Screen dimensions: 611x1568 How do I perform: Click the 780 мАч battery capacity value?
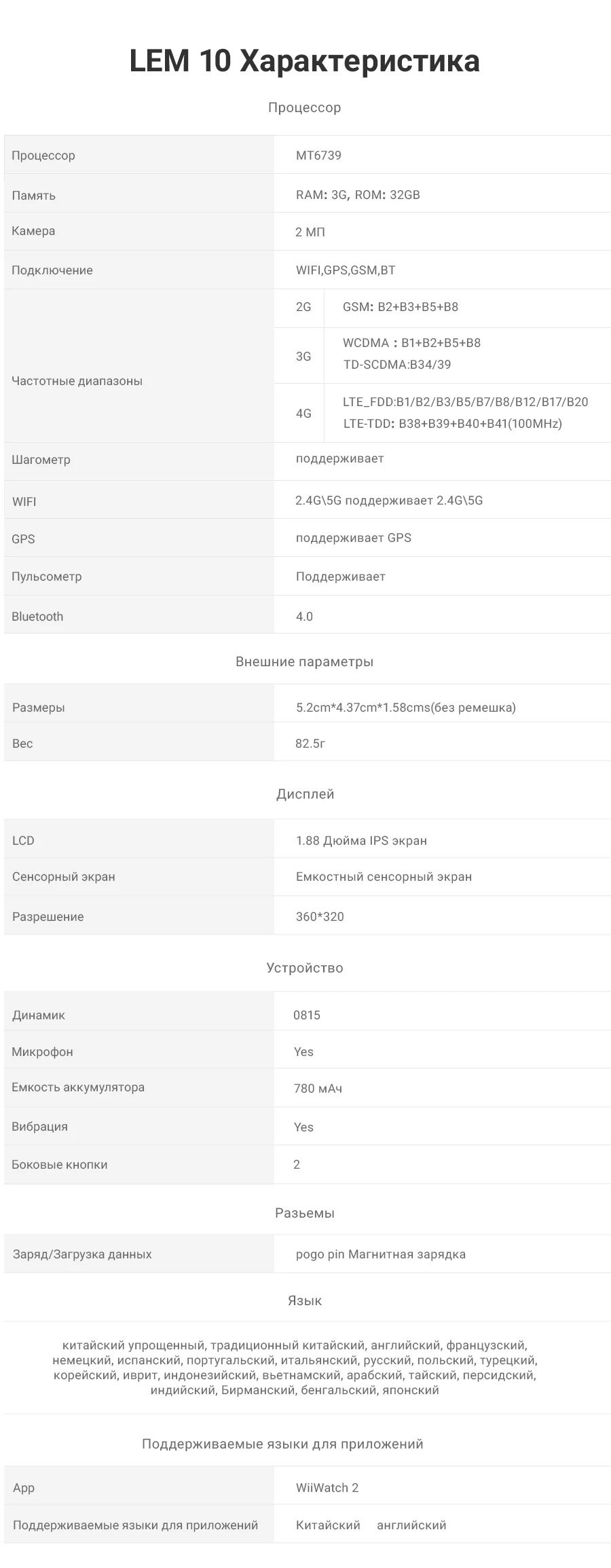pos(318,1089)
